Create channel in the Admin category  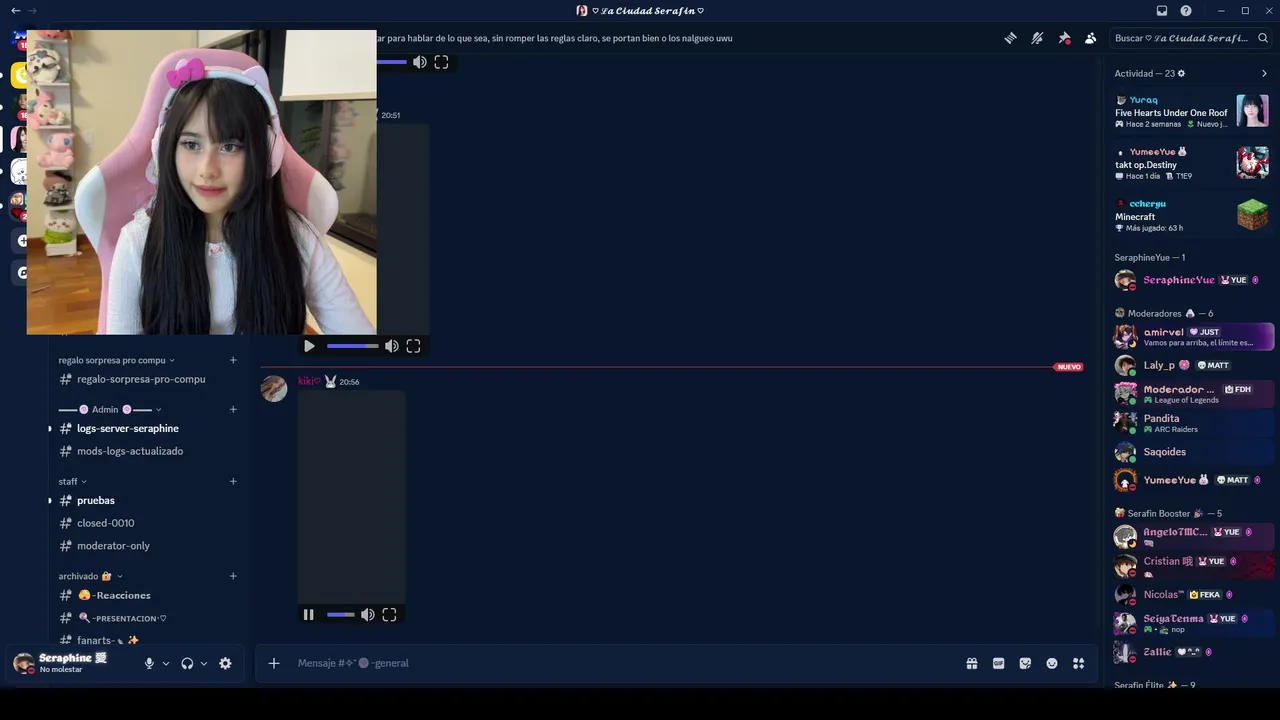233,409
